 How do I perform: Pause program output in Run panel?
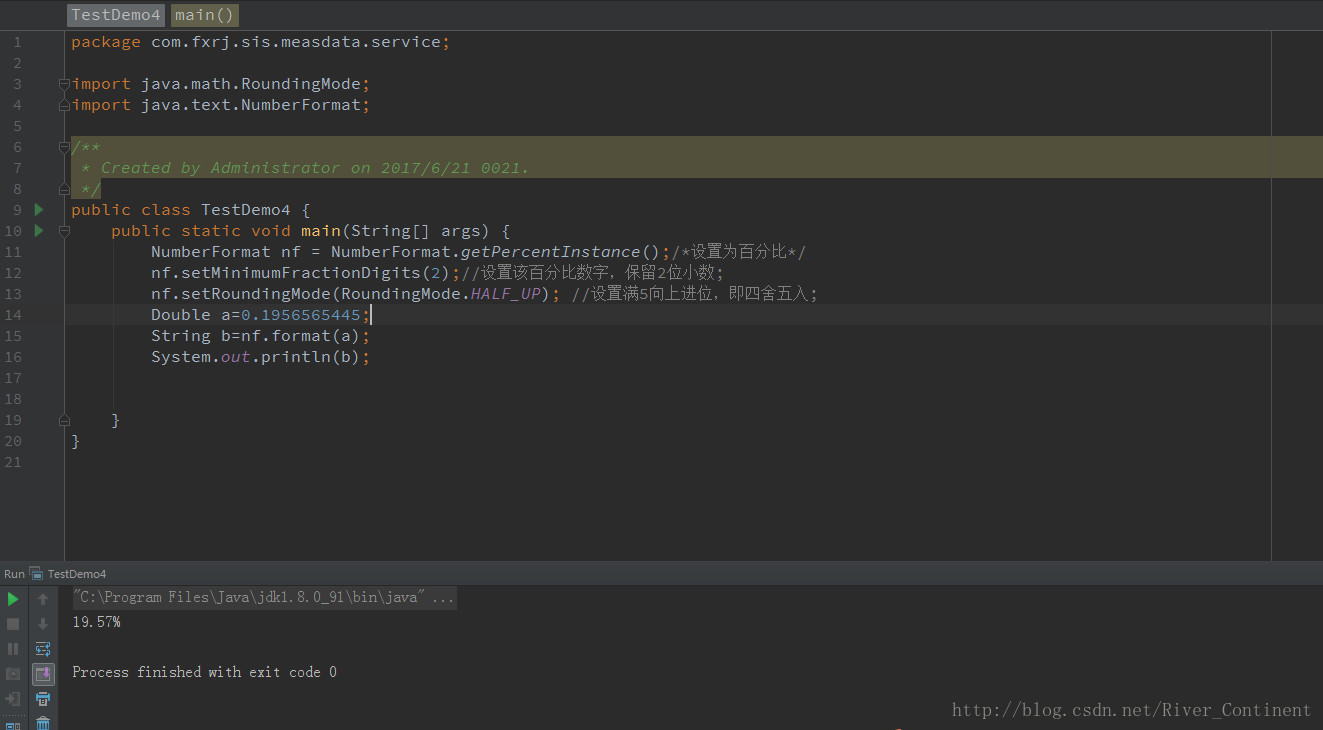tap(13, 649)
